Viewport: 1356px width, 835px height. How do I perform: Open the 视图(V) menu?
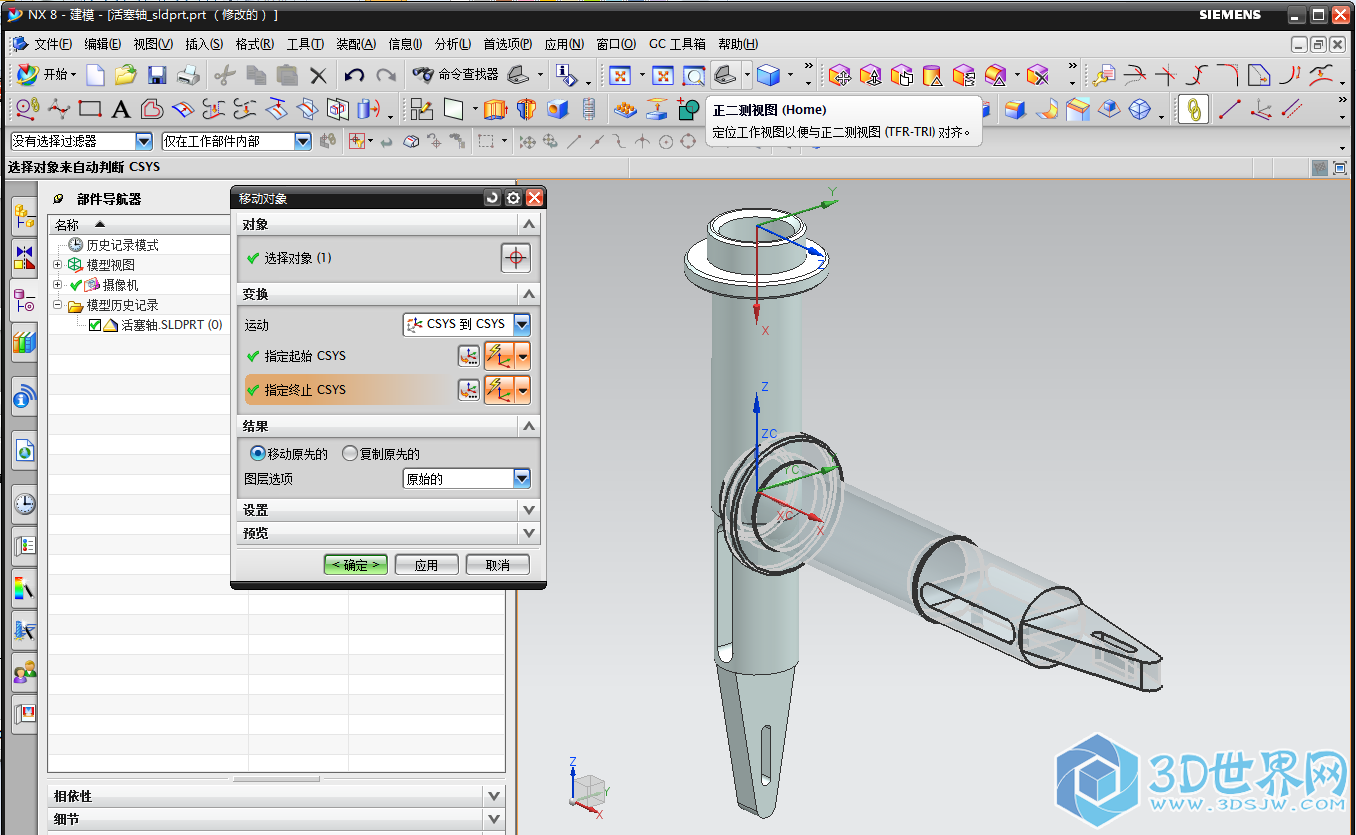pyautogui.click(x=153, y=44)
